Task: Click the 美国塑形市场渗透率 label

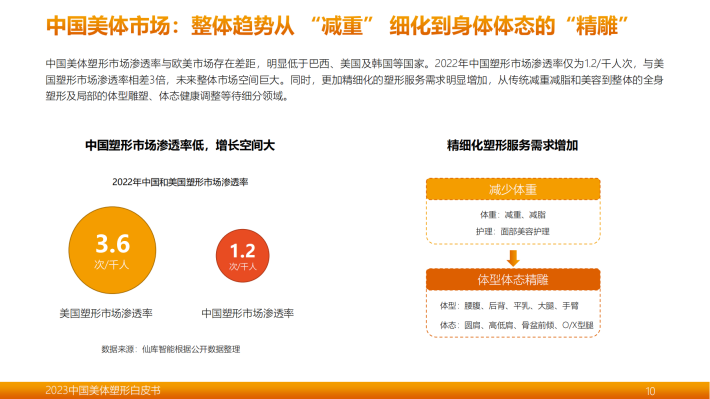Action: click(x=106, y=313)
